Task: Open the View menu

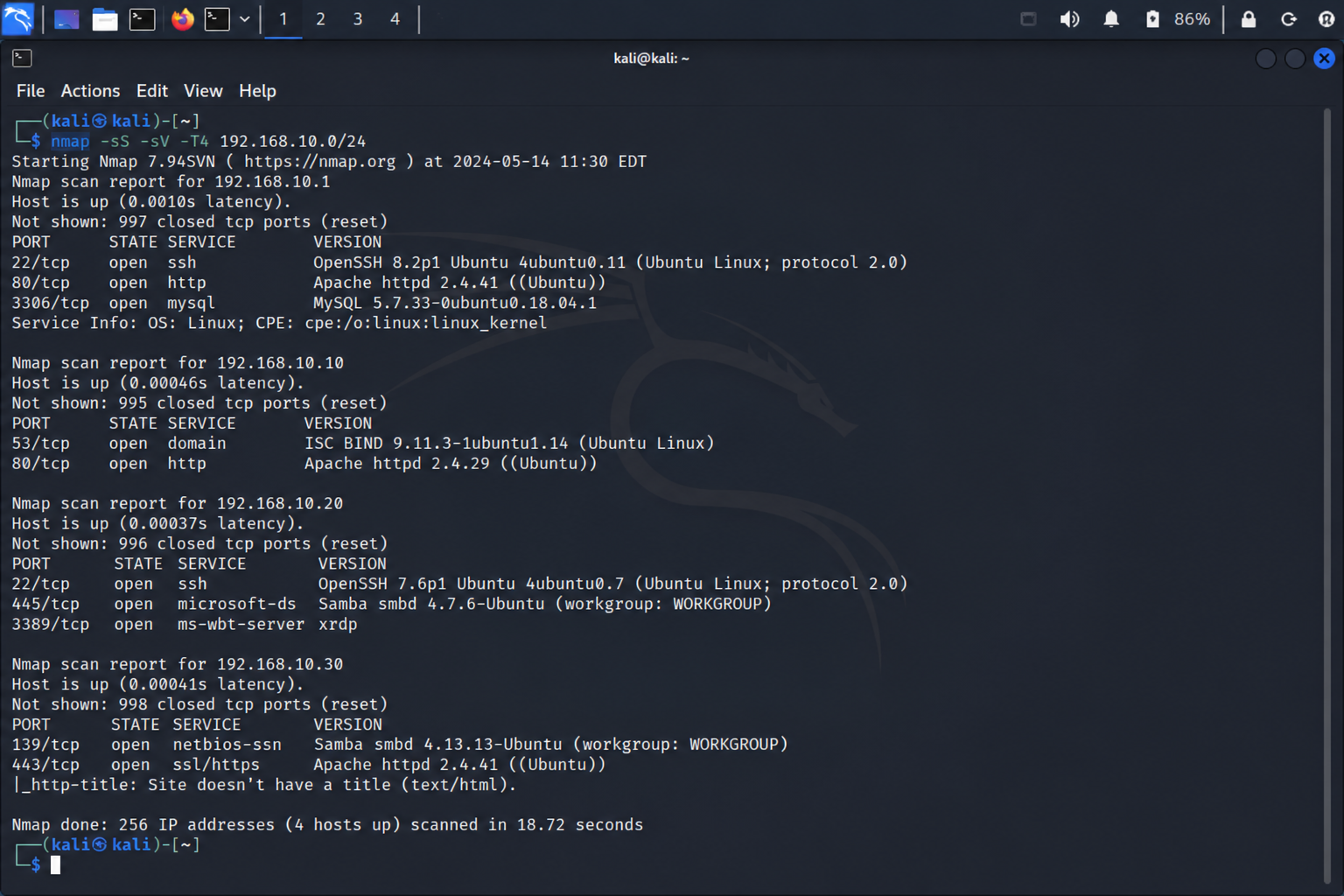Action: tap(203, 91)
